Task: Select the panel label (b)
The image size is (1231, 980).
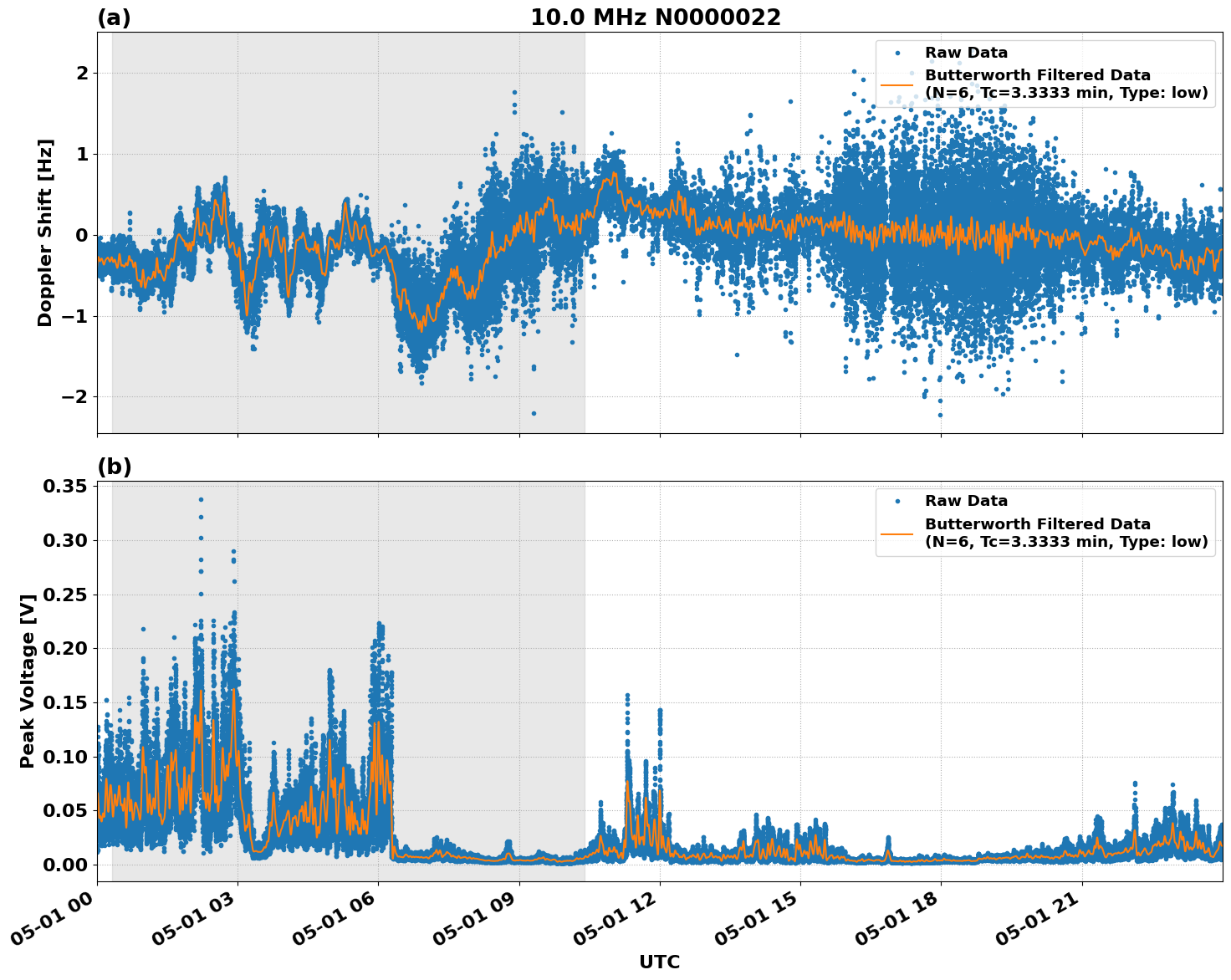Action: [x=115, y=466]
